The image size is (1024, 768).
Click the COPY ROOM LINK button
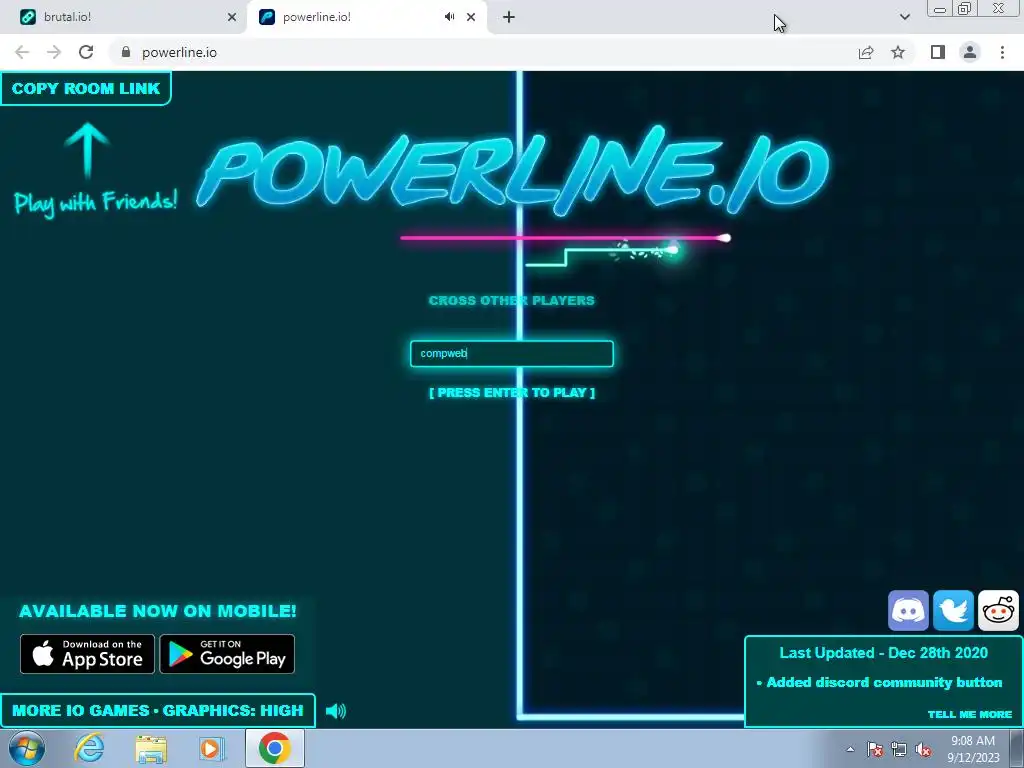[86, 88]
